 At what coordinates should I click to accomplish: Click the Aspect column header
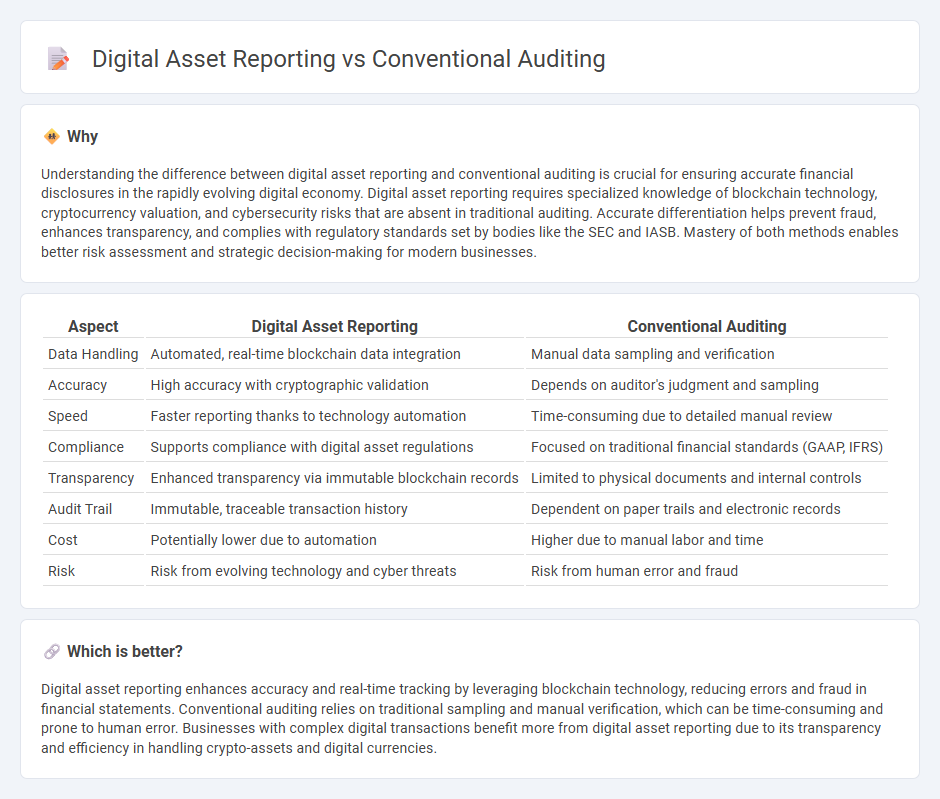click(93, 326)
